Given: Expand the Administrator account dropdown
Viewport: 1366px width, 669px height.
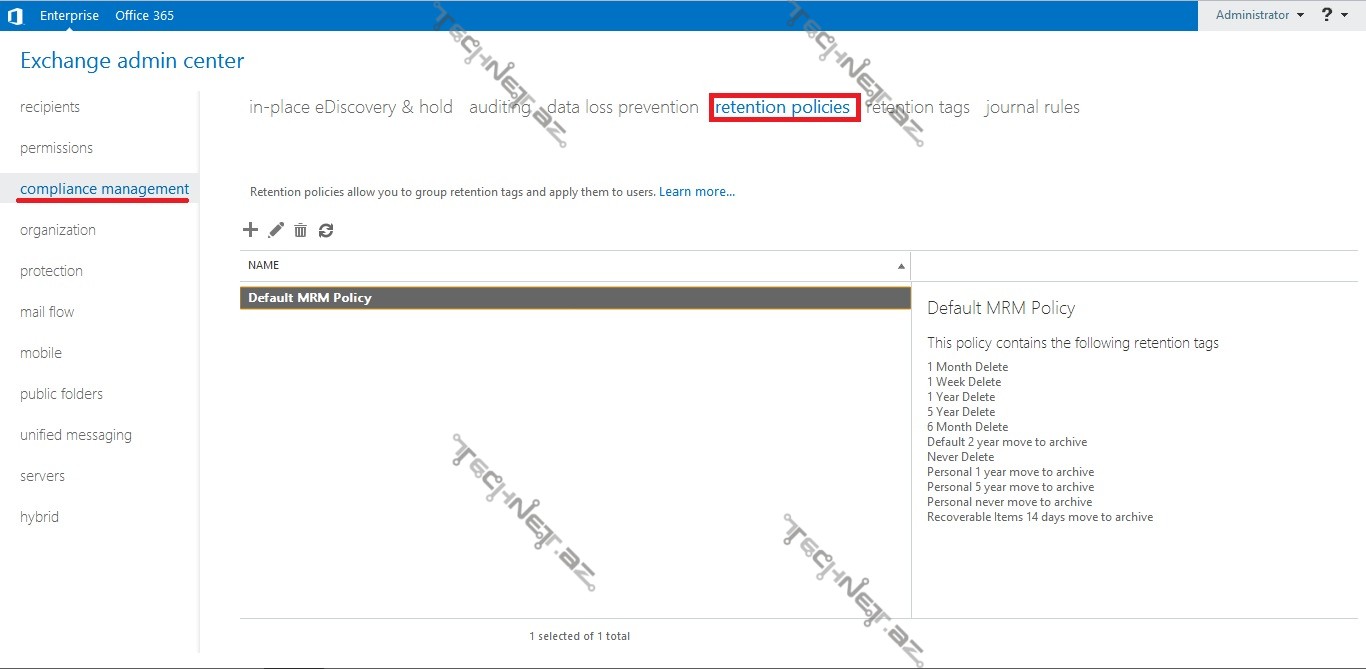Looking at the screenshot, I should click(x=1259, y=15).
